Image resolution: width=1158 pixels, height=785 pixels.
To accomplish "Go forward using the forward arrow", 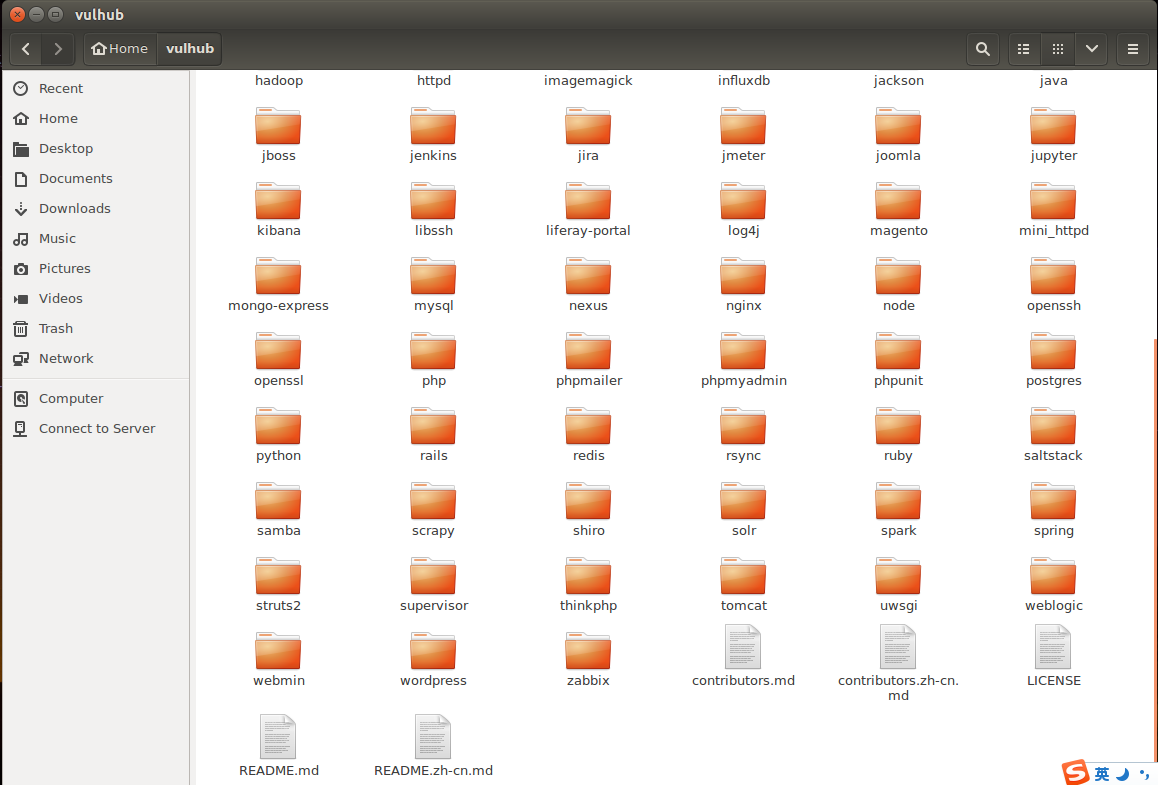I will pyautogui.click(x=58, y=49).
